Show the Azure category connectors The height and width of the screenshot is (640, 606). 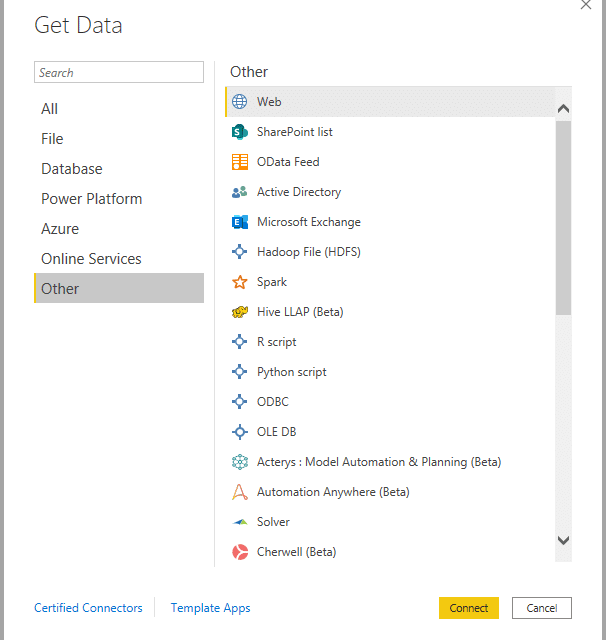coord(60,229)
